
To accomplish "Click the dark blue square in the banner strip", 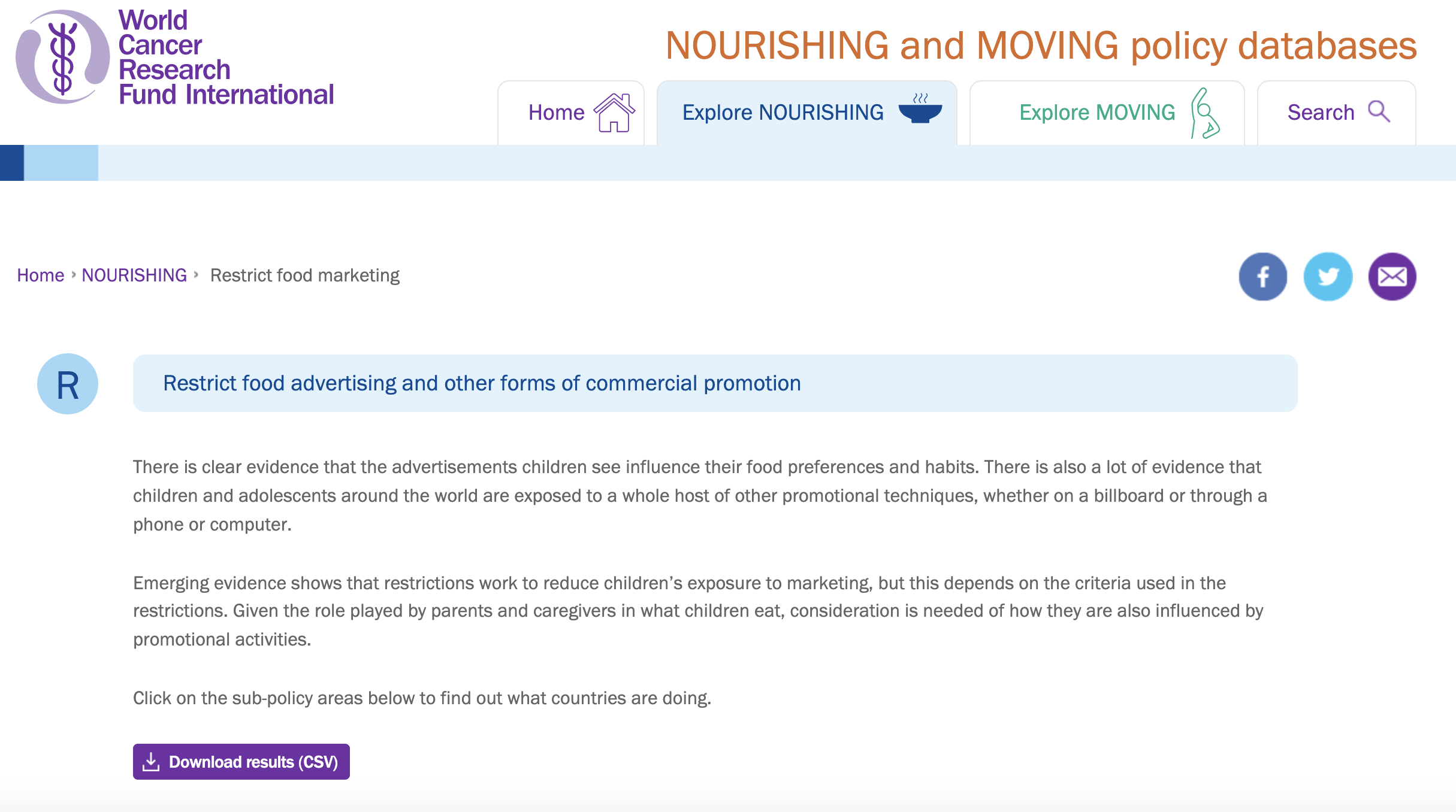I will 12,163.
